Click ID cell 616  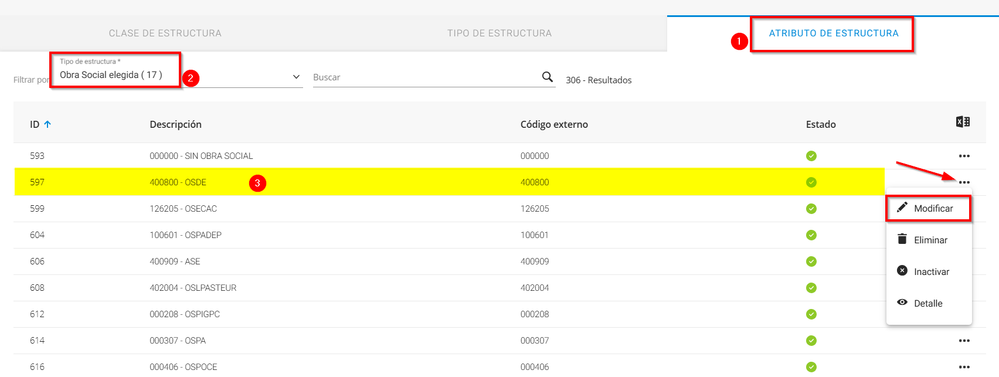coord(37,367)
